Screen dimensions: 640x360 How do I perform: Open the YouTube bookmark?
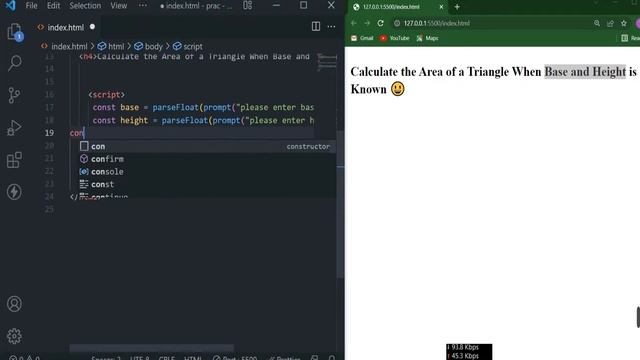[395, 38]
